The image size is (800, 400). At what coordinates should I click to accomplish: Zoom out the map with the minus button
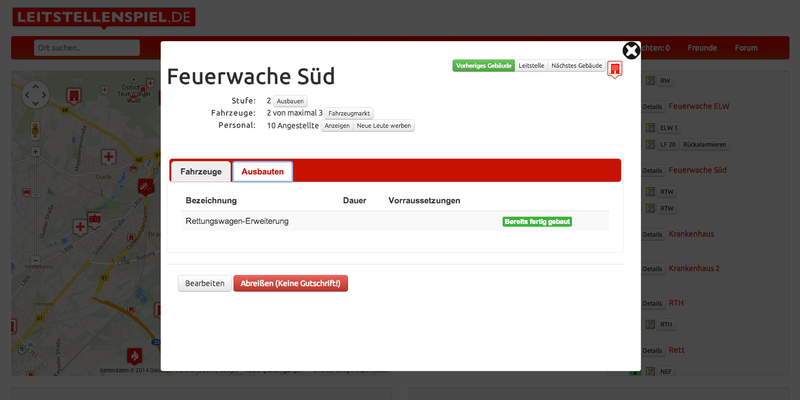pos(35,260)
